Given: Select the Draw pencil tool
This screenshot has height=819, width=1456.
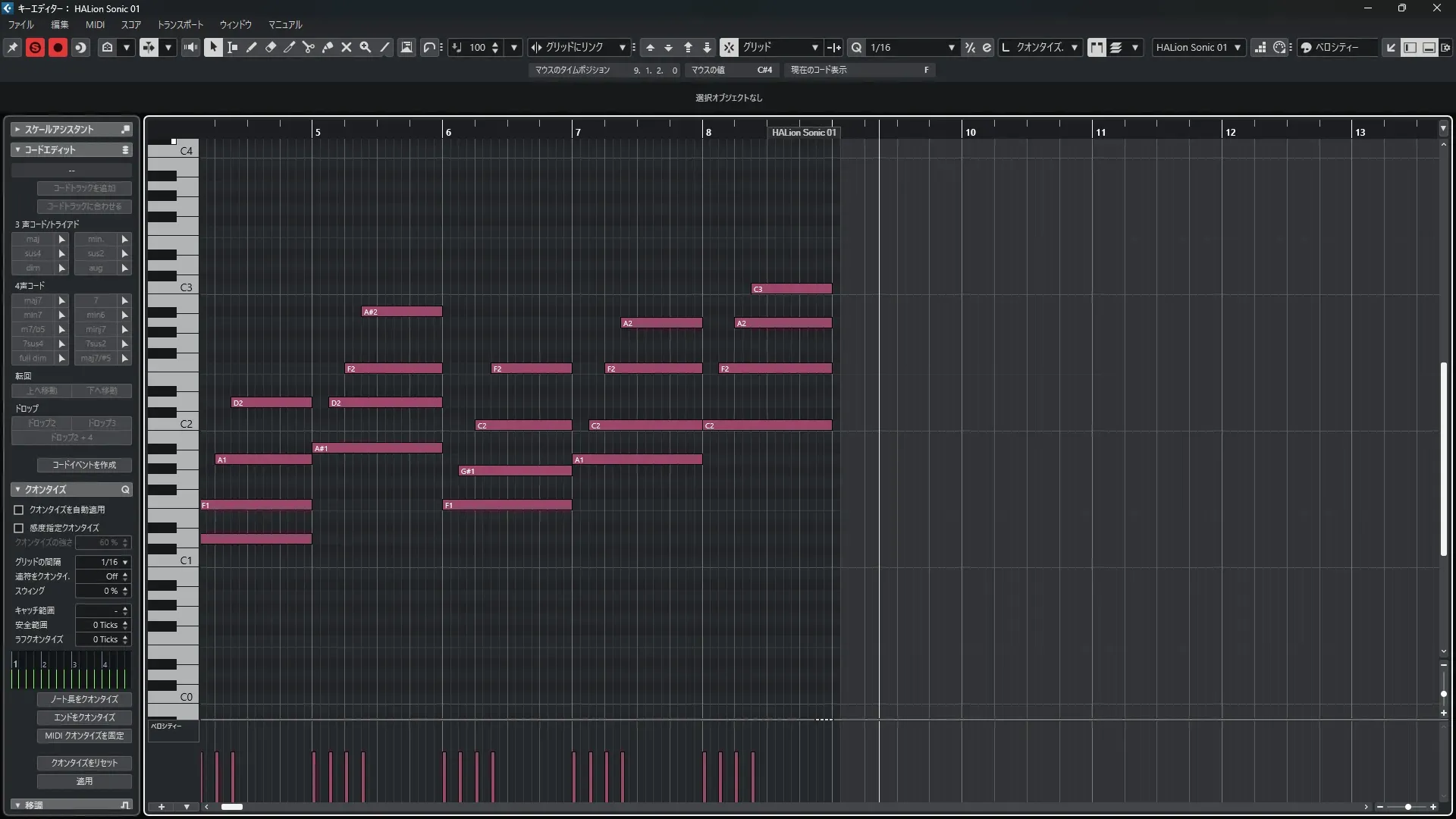Looking at the screenshot, I should coord(252,47).
